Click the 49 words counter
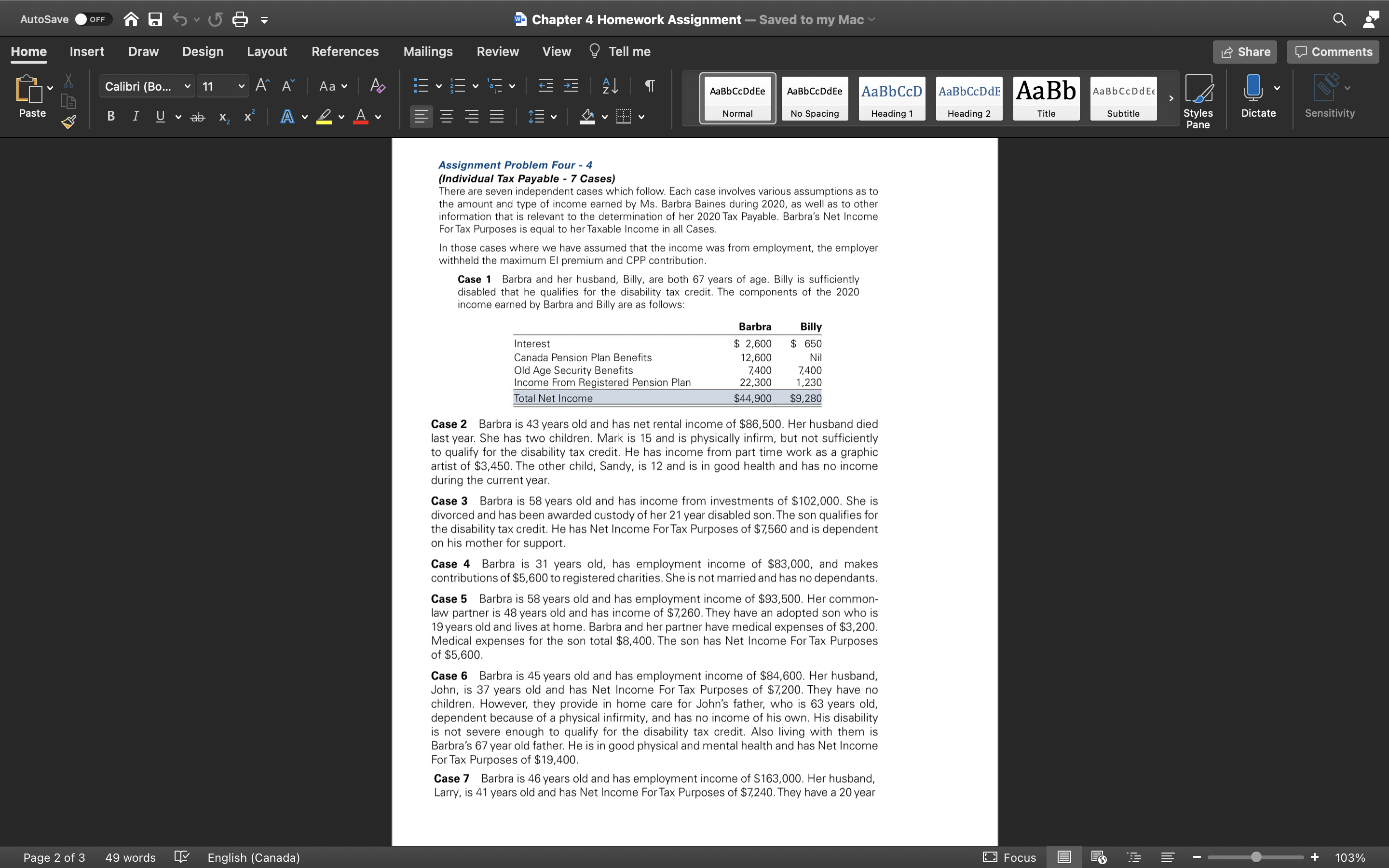Image resolution: width=1389 pixels, height=868 pixels. tap(130, 857)
